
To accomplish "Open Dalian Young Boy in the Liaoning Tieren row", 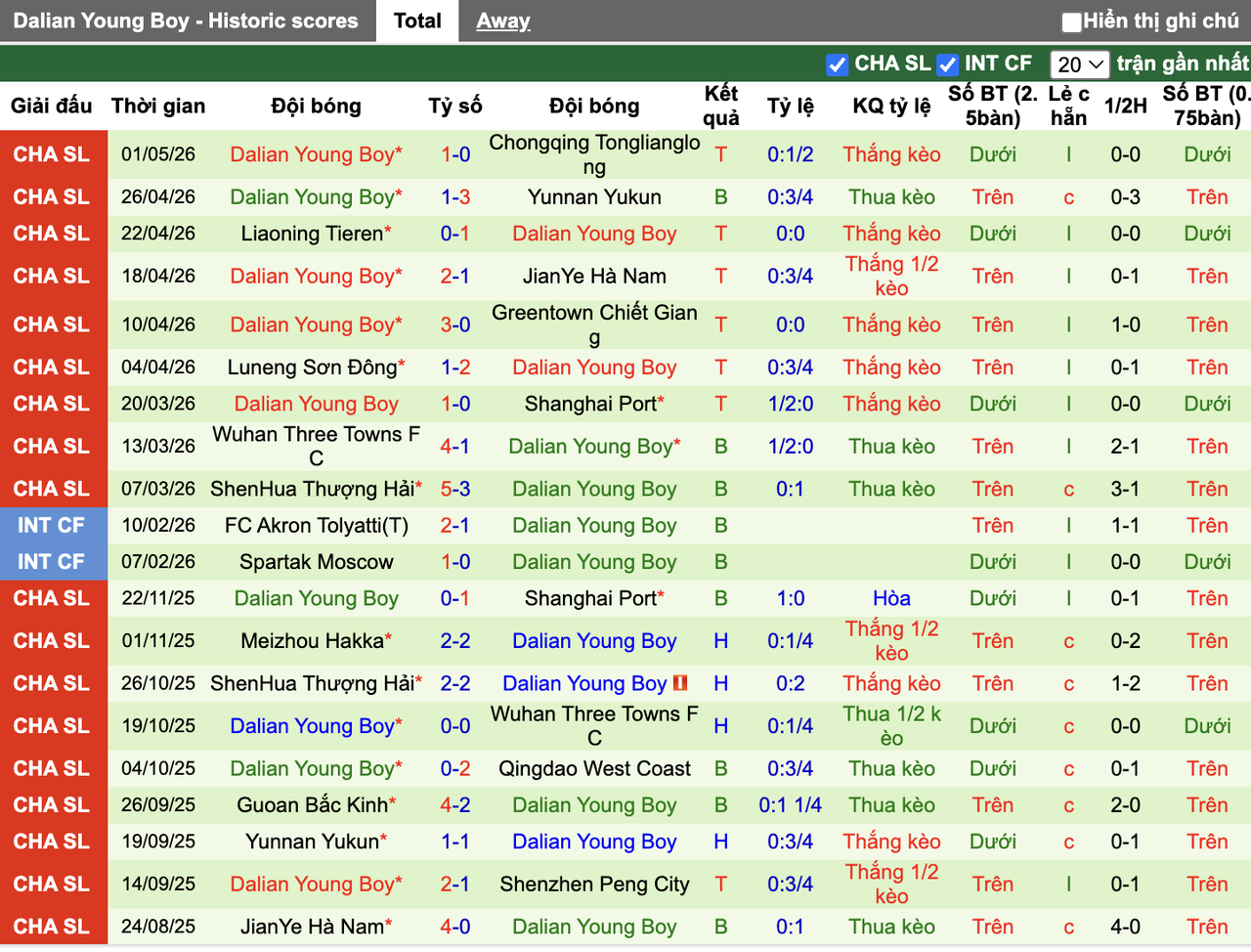I will pos(594,234).
